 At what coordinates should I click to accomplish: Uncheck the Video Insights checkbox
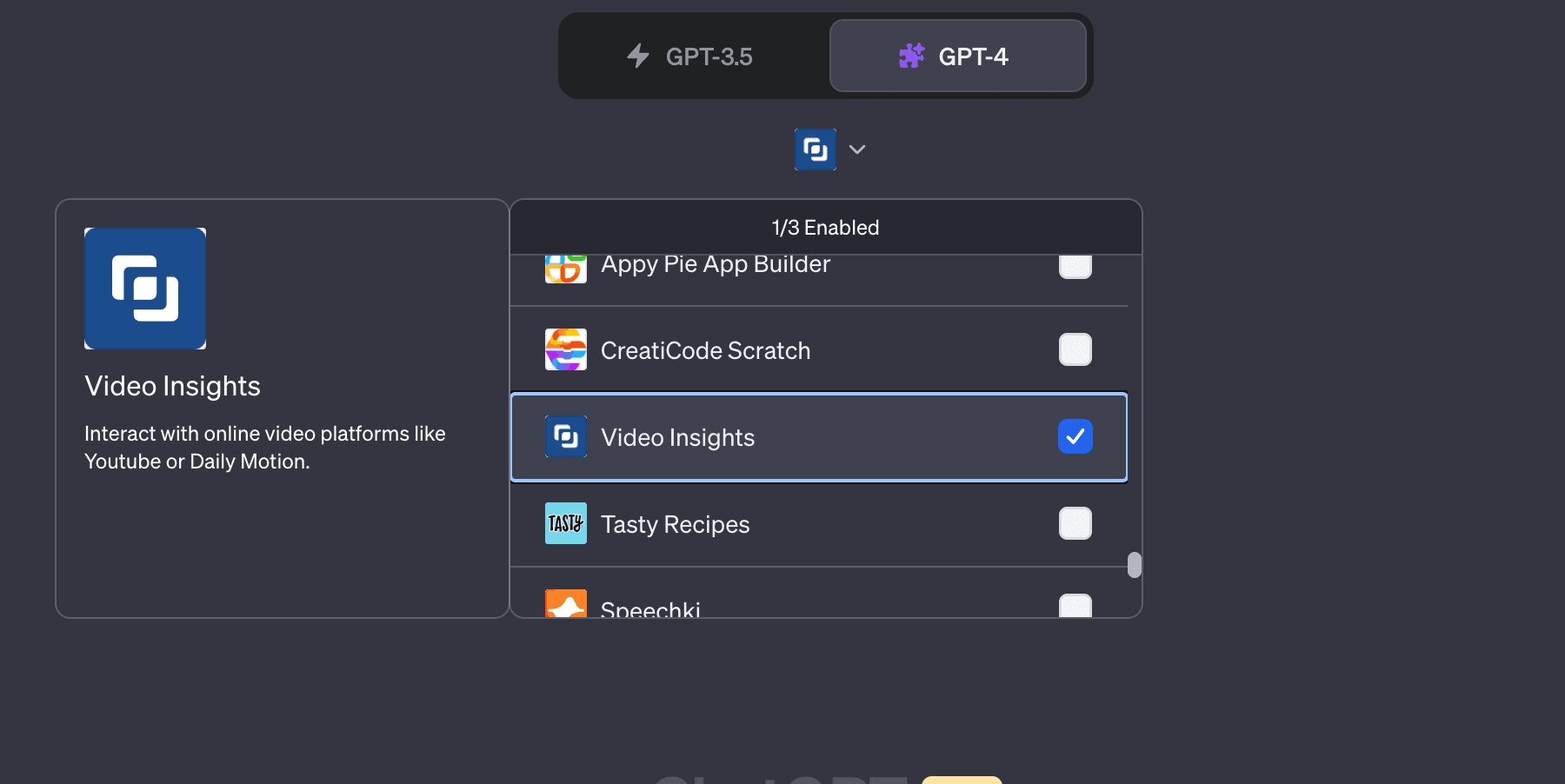coord(1076,436)
